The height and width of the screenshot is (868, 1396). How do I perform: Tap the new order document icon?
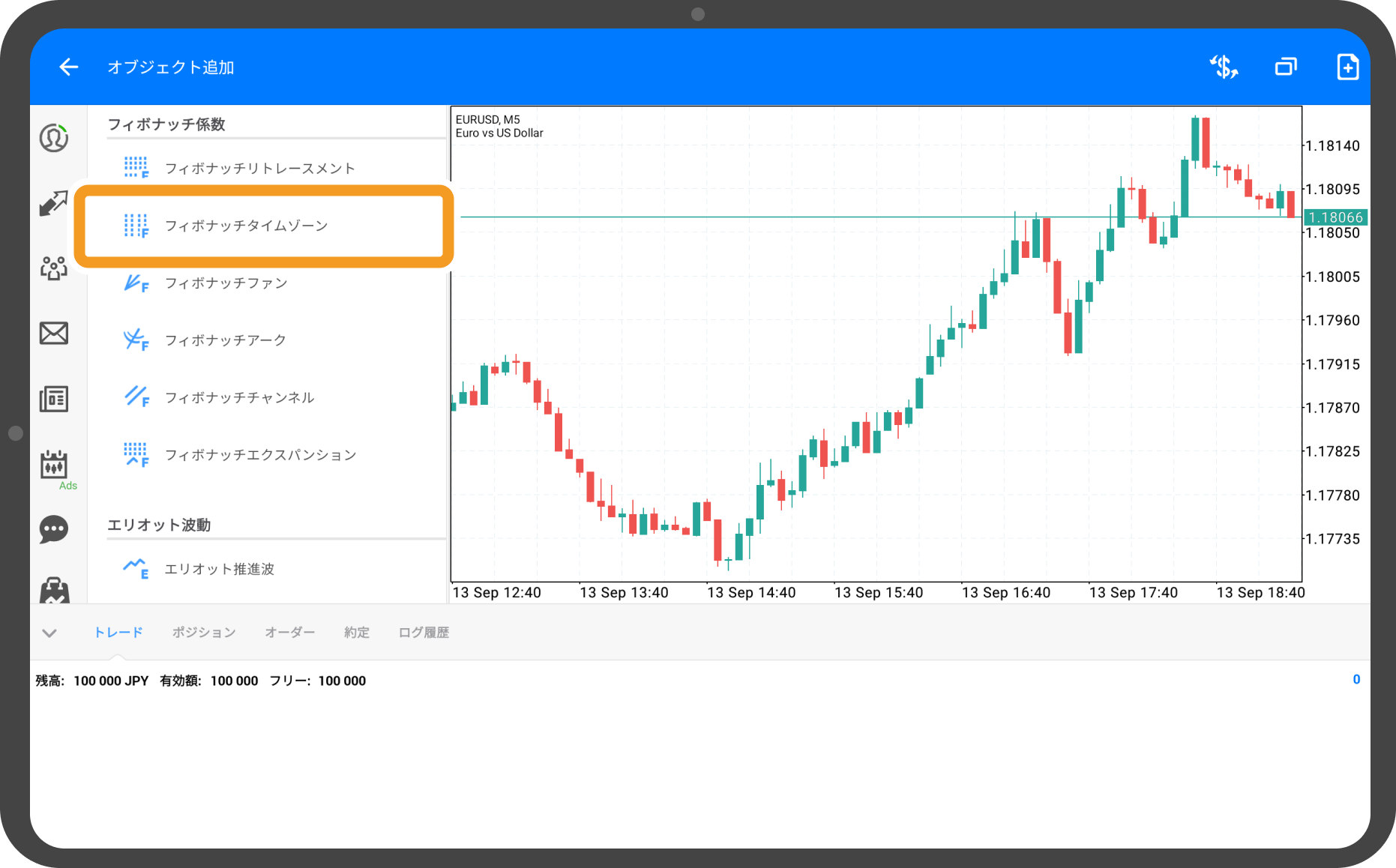[1347, 67]
